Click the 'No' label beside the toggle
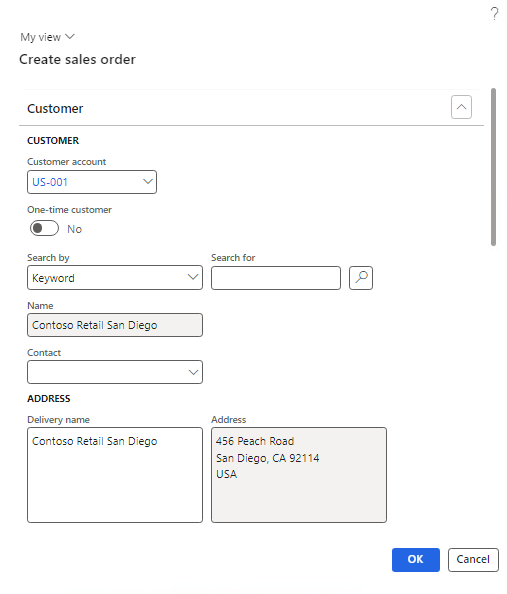The image size is (507, 594). pyautogui.click(x=74, y=229)
